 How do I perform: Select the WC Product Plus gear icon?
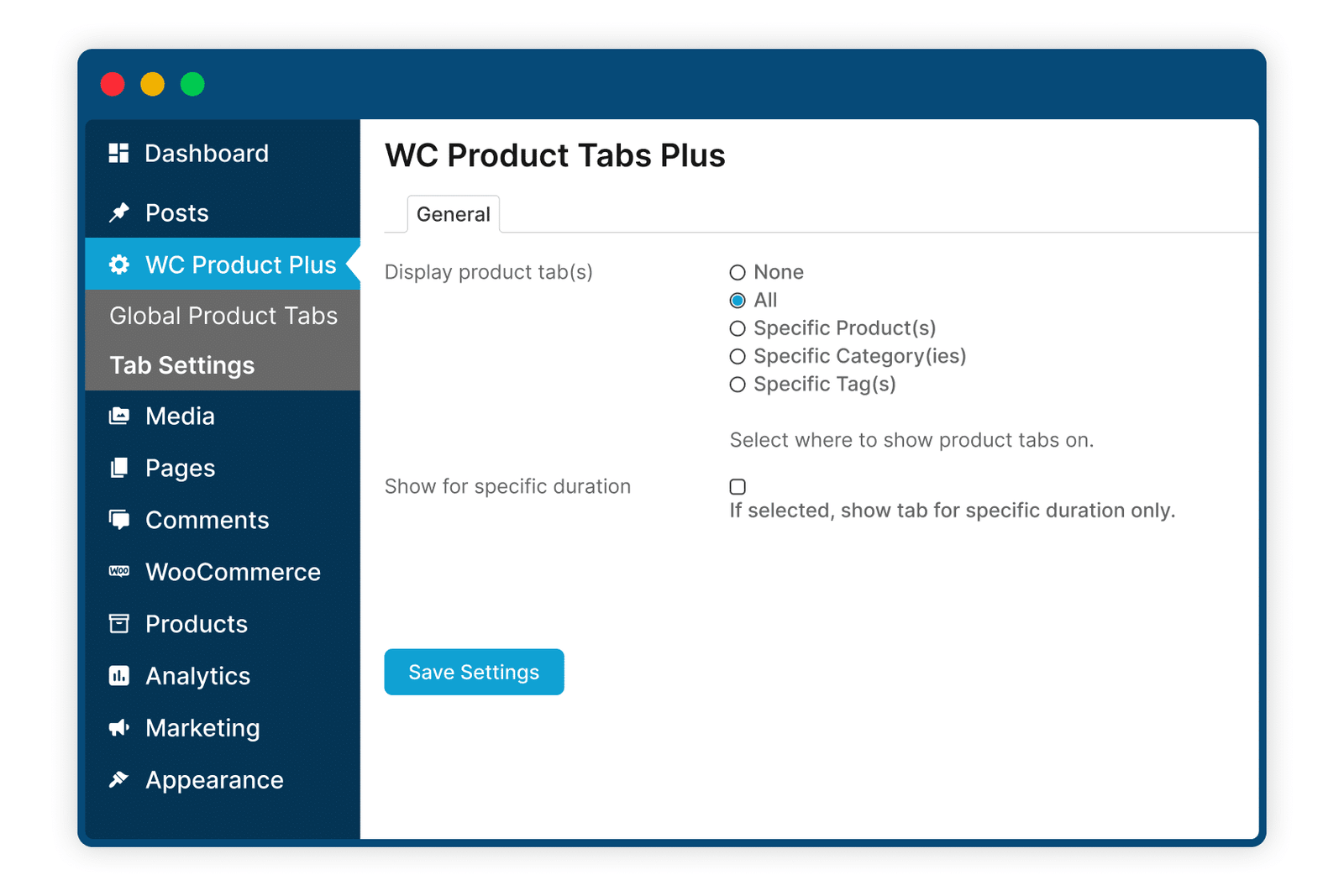tap(119, 265)
